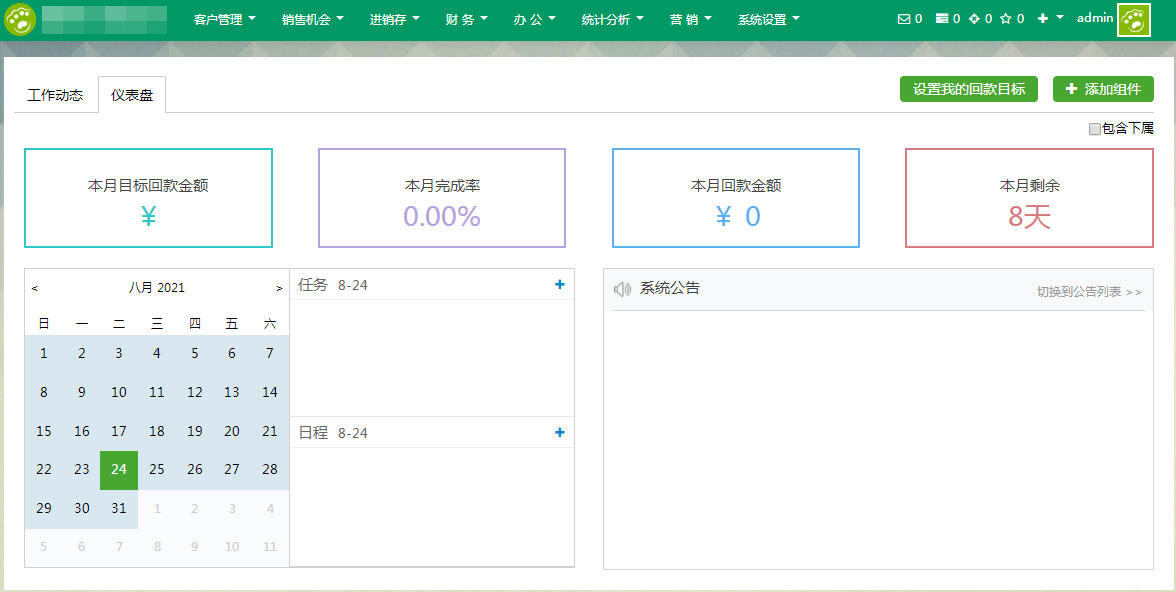Viewport: 1176px width, 592px height.
Task: Open the 财务 dropdown menu
Action: [463, 18]
